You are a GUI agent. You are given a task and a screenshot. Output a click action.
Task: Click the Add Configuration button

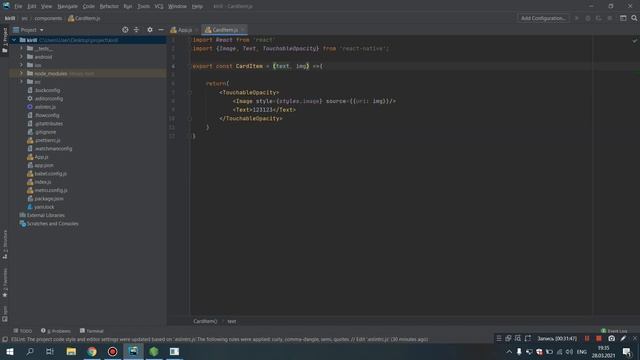[x=543, y=18]
